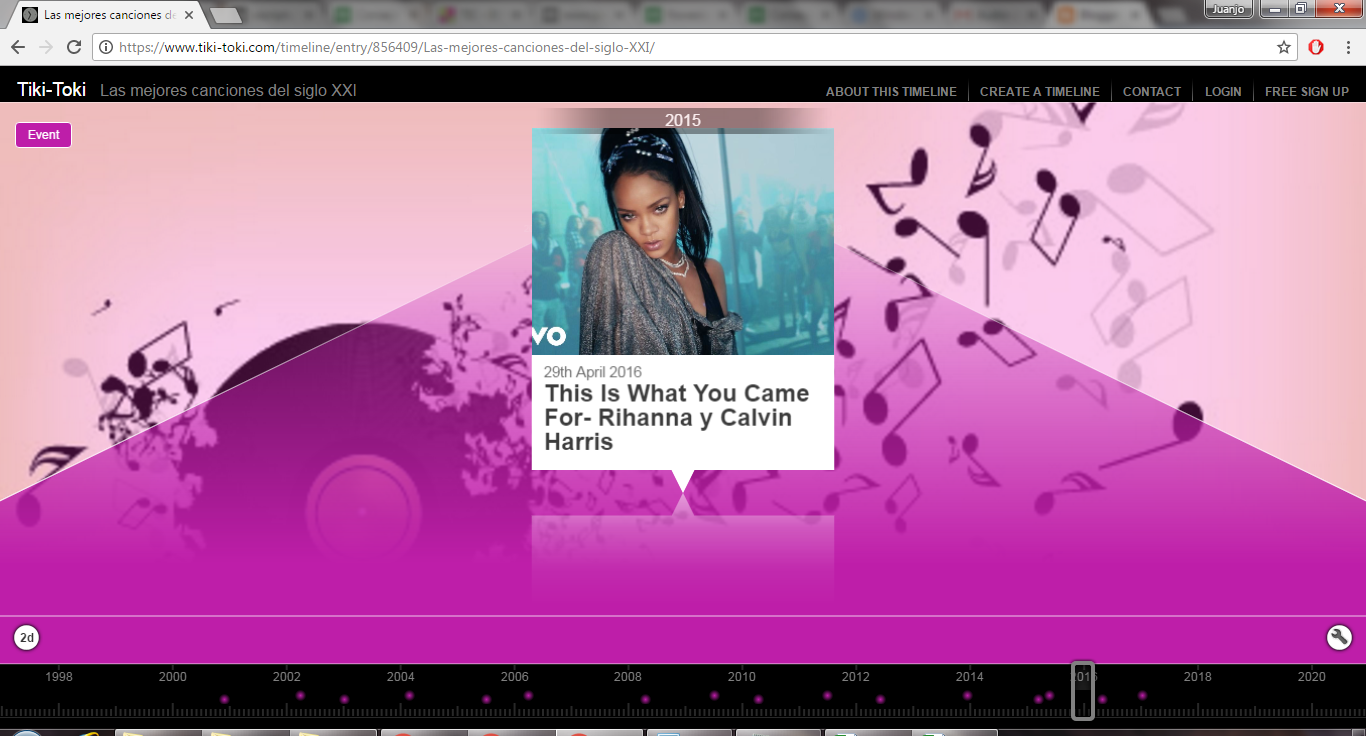Go to CREATE A TIMELINE

coord(1040,91)
